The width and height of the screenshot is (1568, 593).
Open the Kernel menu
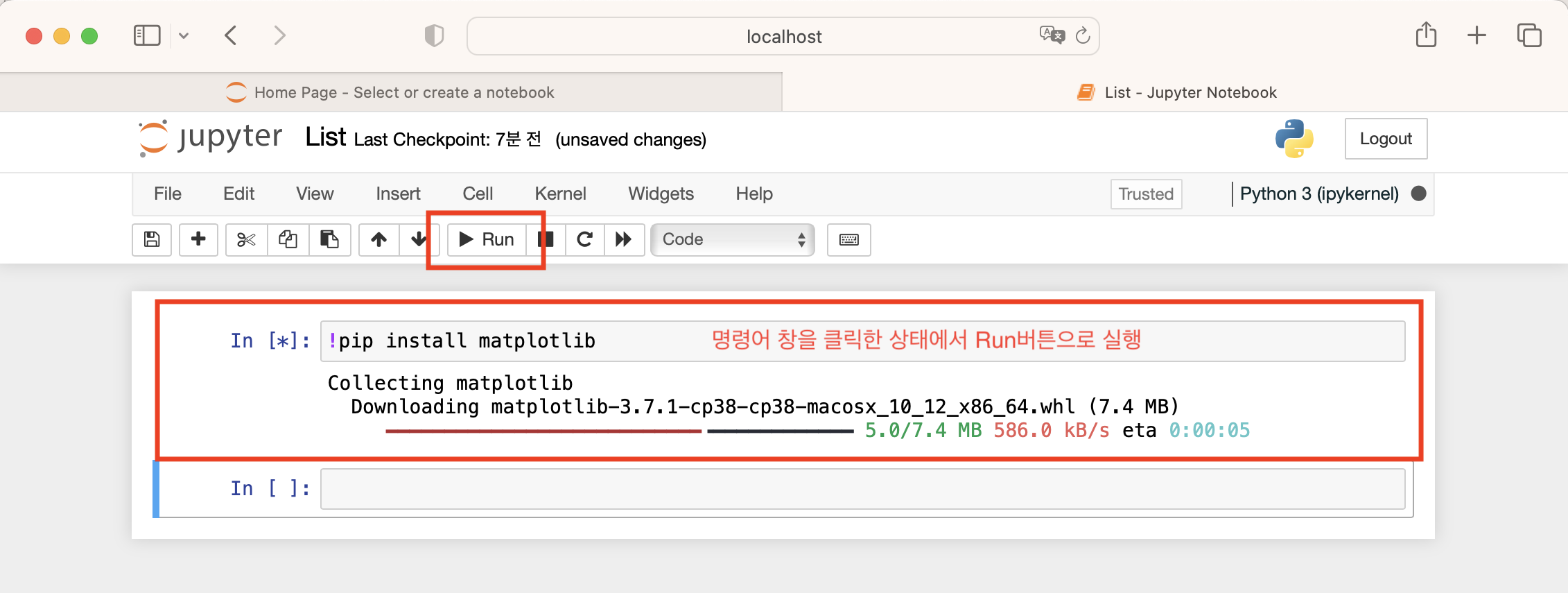[x=560, y=194]
